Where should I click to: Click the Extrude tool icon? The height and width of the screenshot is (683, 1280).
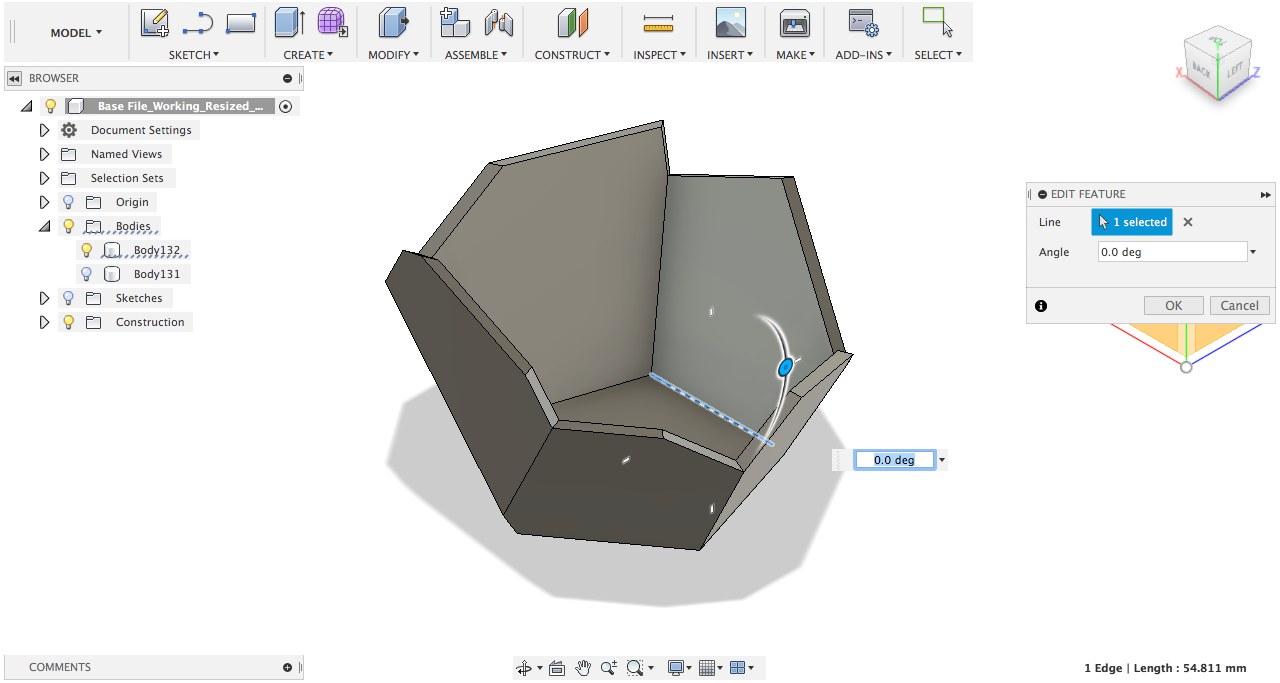[x=290, y=22]
